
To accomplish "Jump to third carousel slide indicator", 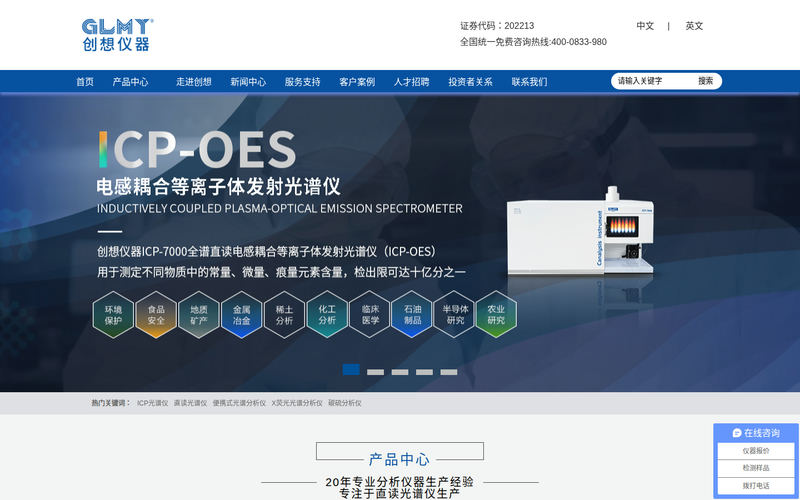I will [x=400, y=372].
